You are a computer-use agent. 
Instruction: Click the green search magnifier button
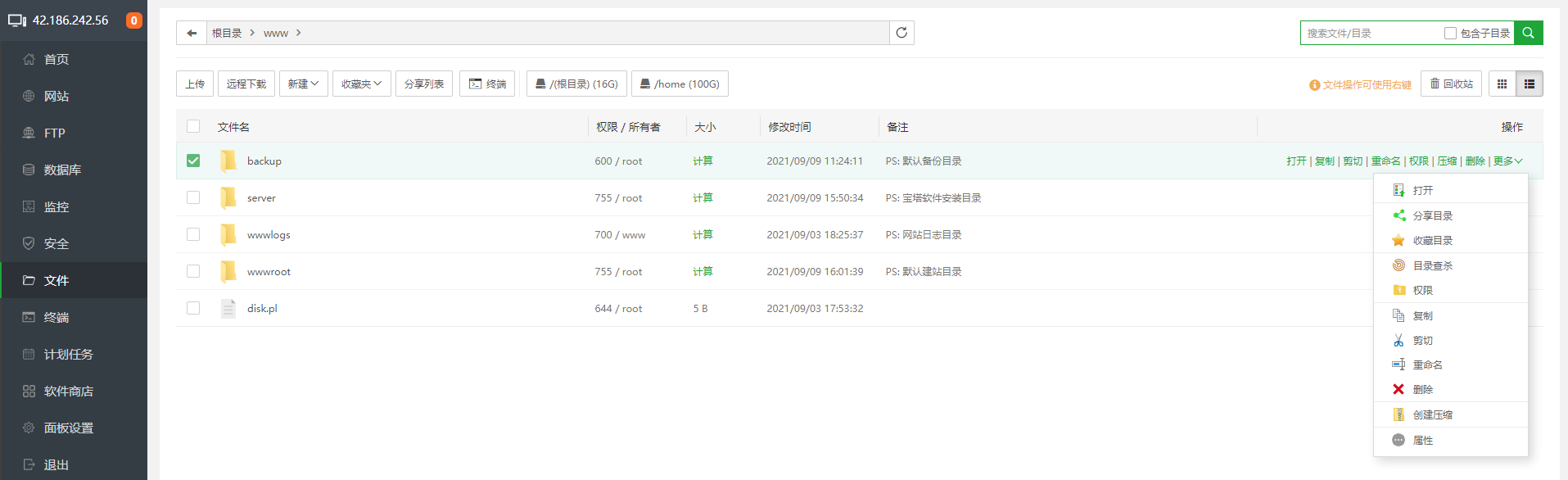pos(1528,33)
